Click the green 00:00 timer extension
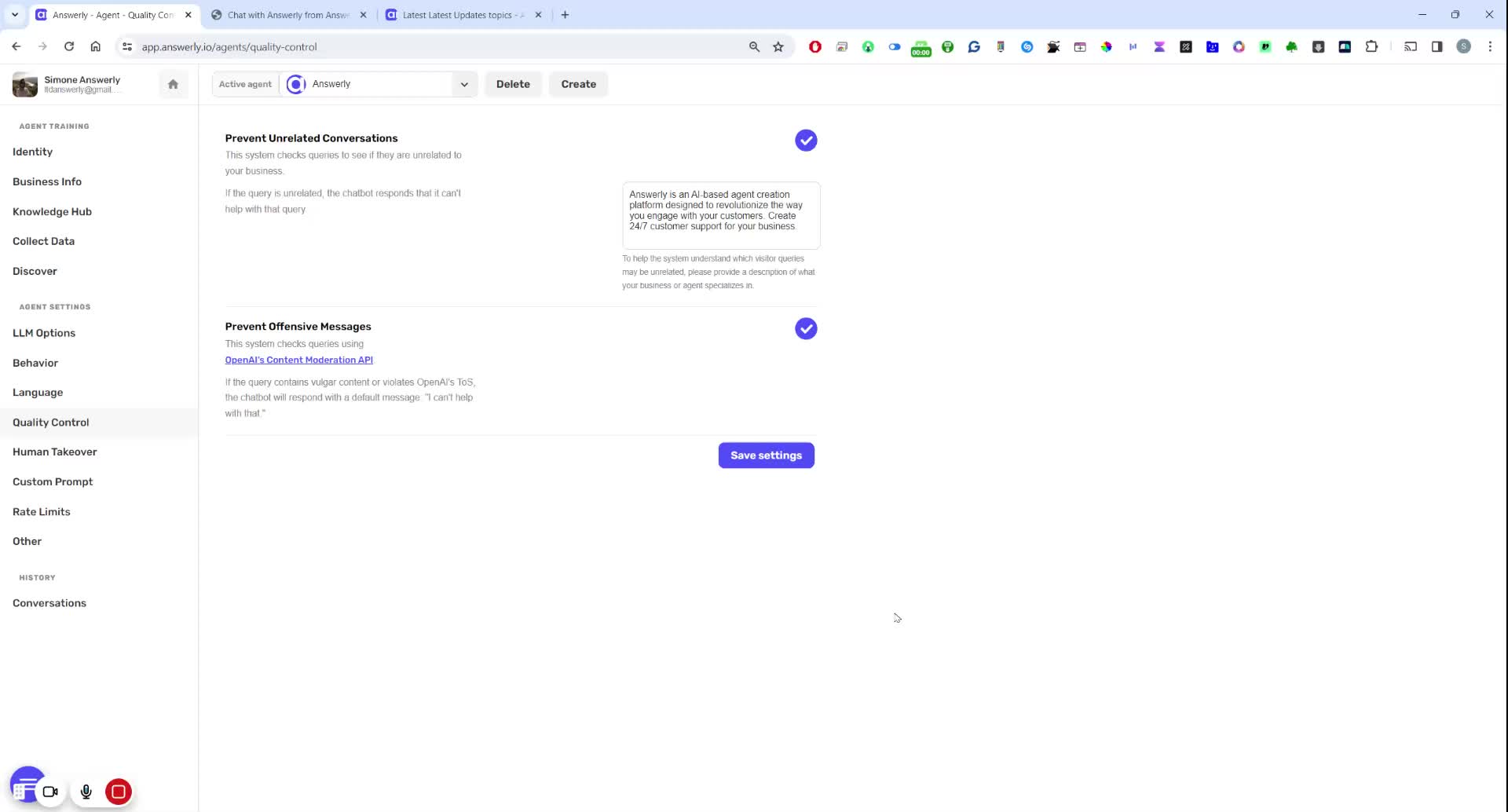Screen dimensions: 1508x812 921,49
